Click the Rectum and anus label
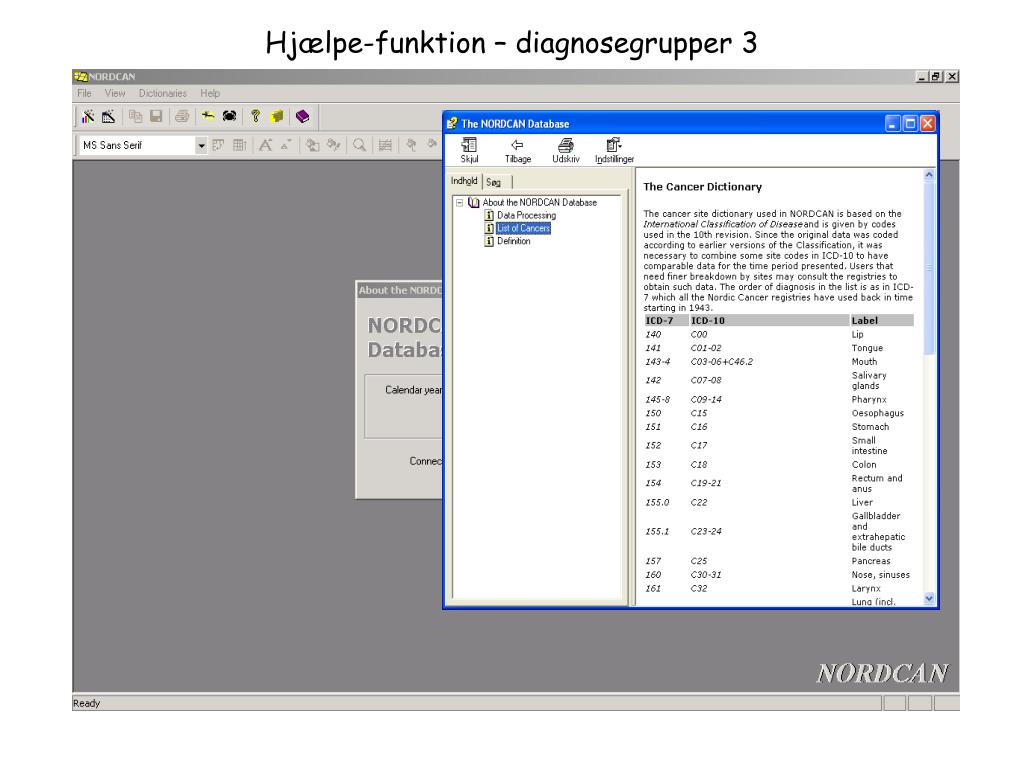 877,484
